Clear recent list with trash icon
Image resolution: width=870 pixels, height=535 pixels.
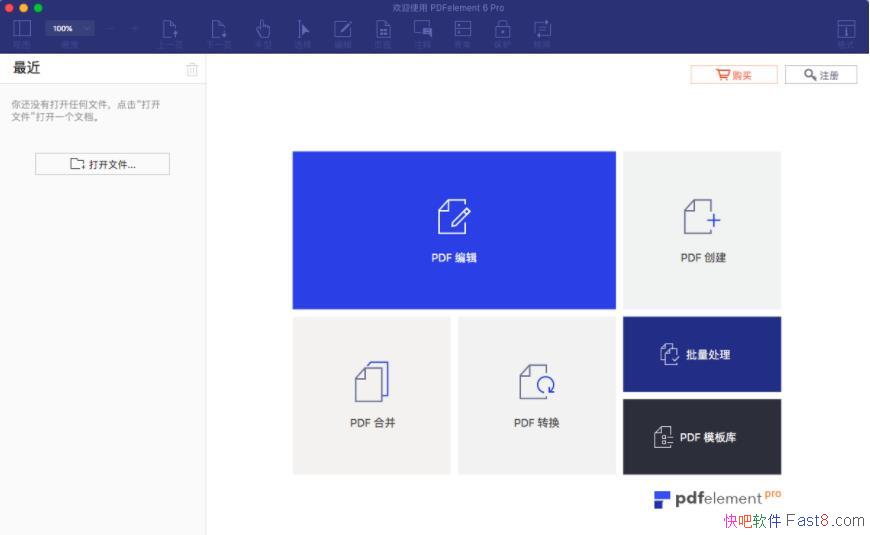pyautogui.click(x=192, y=69)
